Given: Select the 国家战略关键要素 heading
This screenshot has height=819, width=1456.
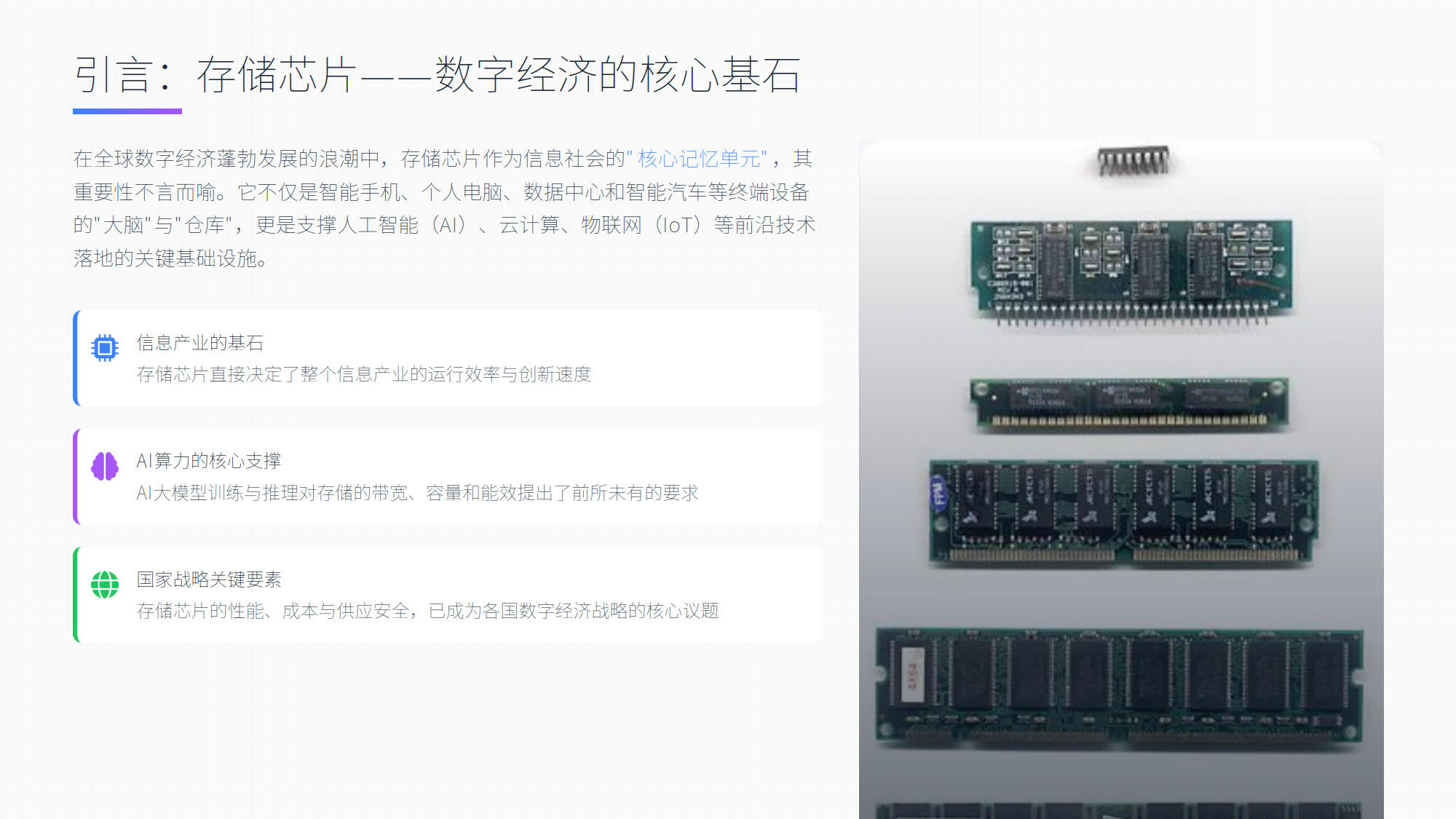Looking at the screenshot, I should [x=208, y=579].
